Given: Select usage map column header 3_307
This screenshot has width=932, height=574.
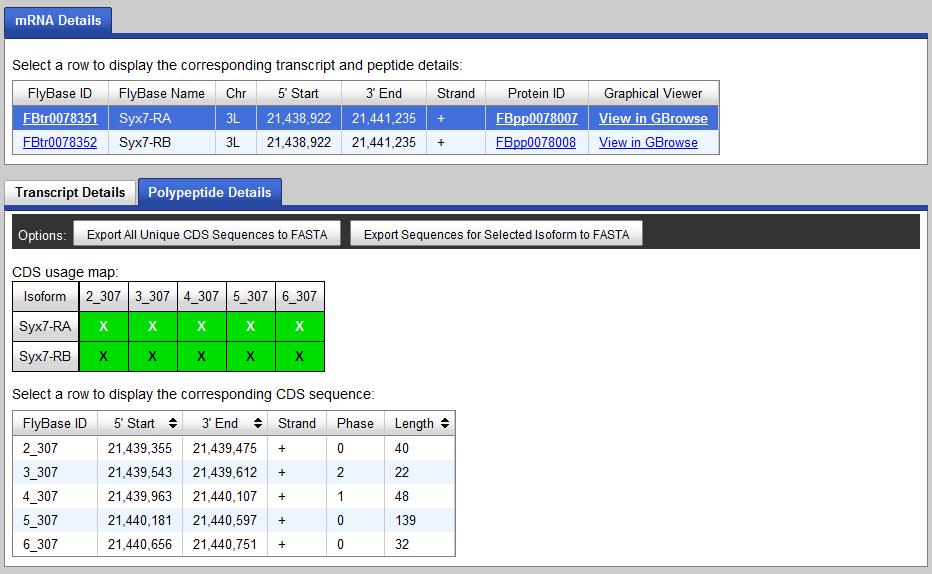Looking at the screenshot, I should coord(153,296).
